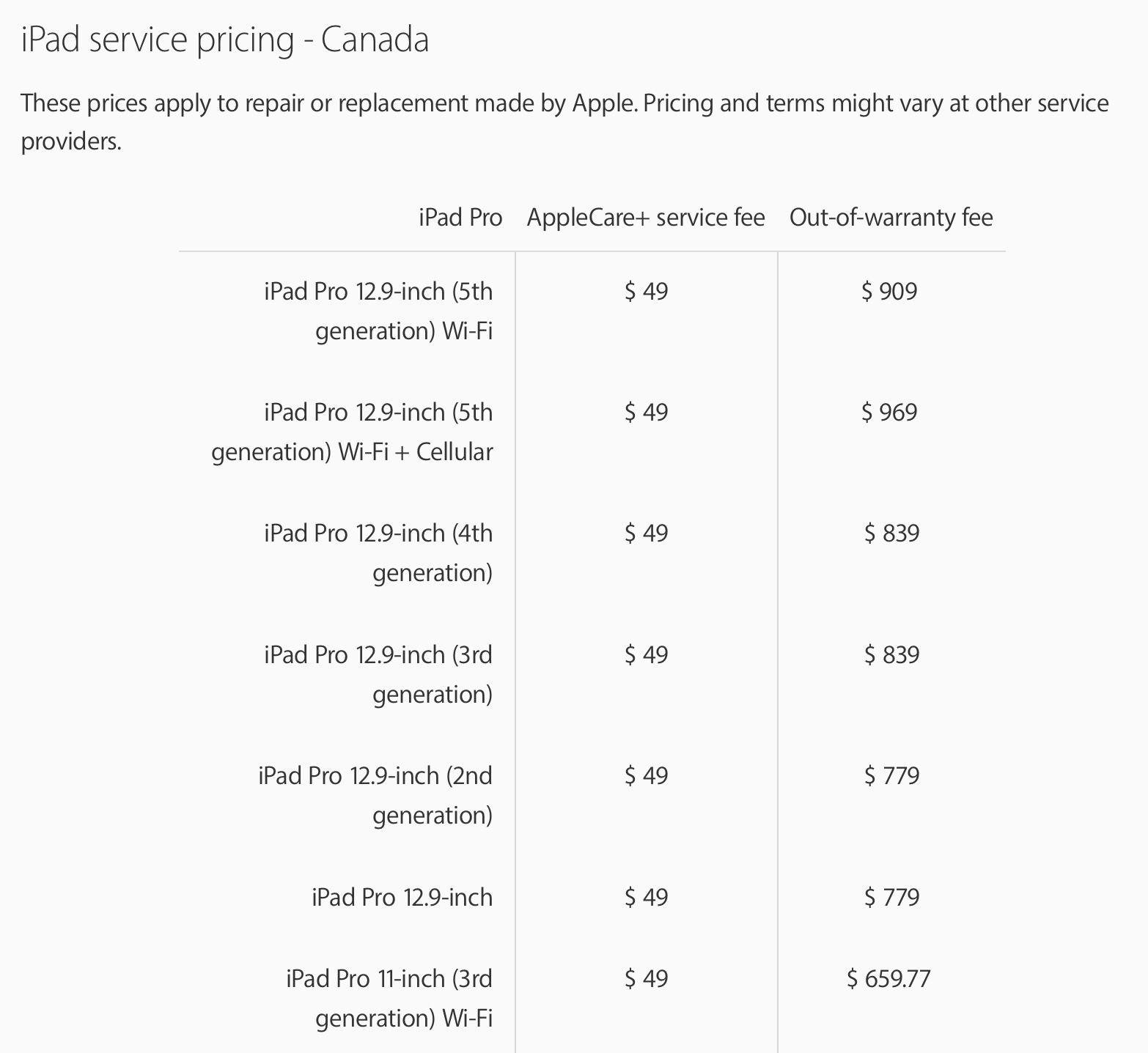Image resolution: width=1148 pixels, height=1053 pixels.
Task: Click the $ 969 out-of-warranty price
Action: (889, 413)
